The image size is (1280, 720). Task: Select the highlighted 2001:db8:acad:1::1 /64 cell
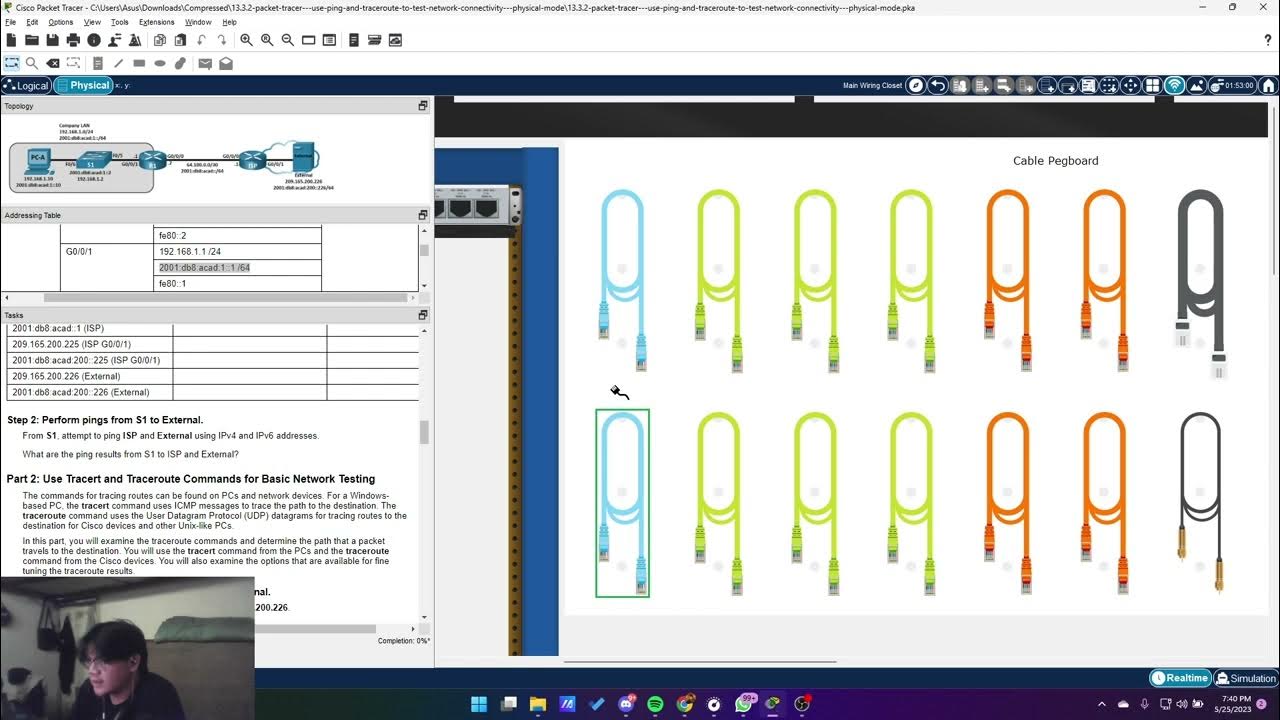click(x=239, y=268)
